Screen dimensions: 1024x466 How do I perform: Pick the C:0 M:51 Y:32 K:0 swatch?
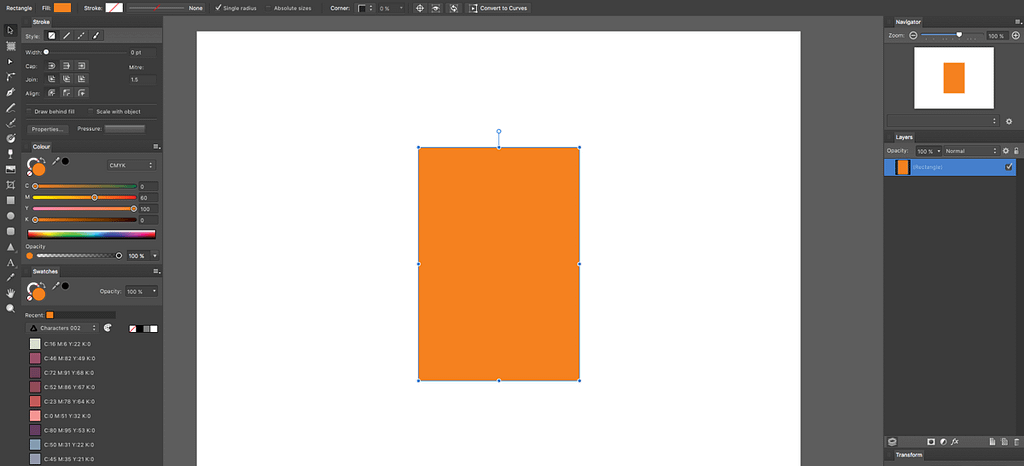(34, 415)
